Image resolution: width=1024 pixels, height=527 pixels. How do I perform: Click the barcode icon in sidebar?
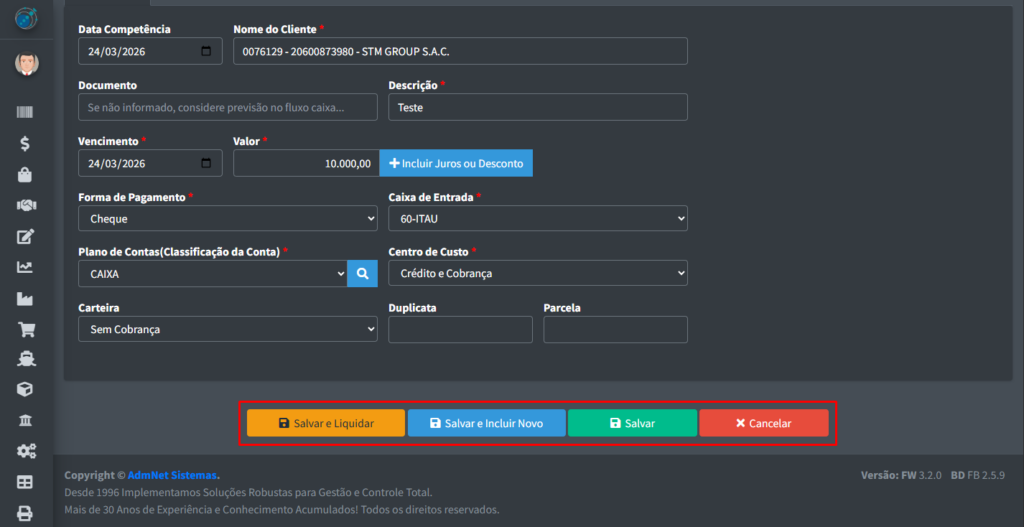(x=25, y=113)
